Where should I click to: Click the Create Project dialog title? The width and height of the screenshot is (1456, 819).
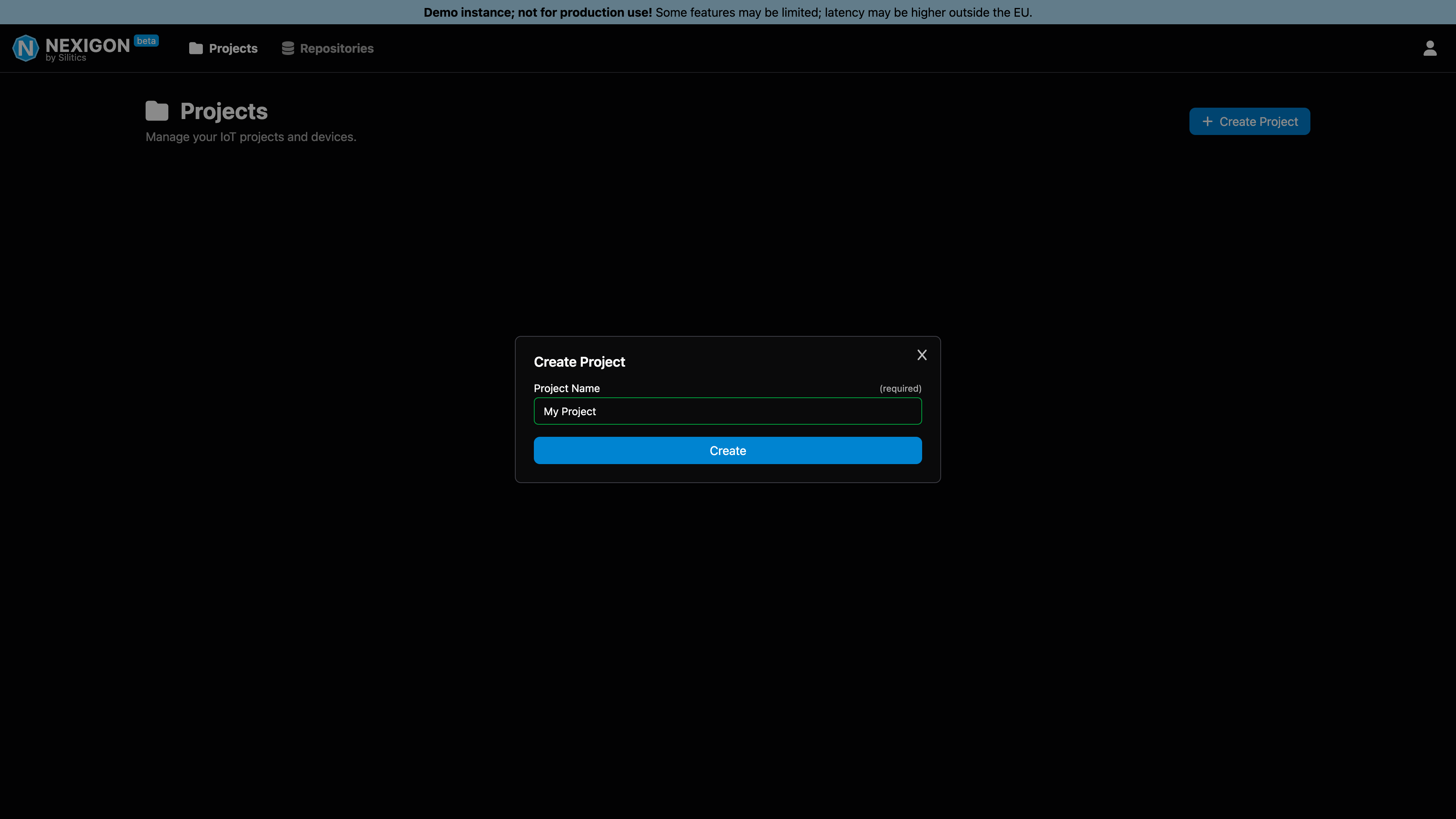click(579, 362)
